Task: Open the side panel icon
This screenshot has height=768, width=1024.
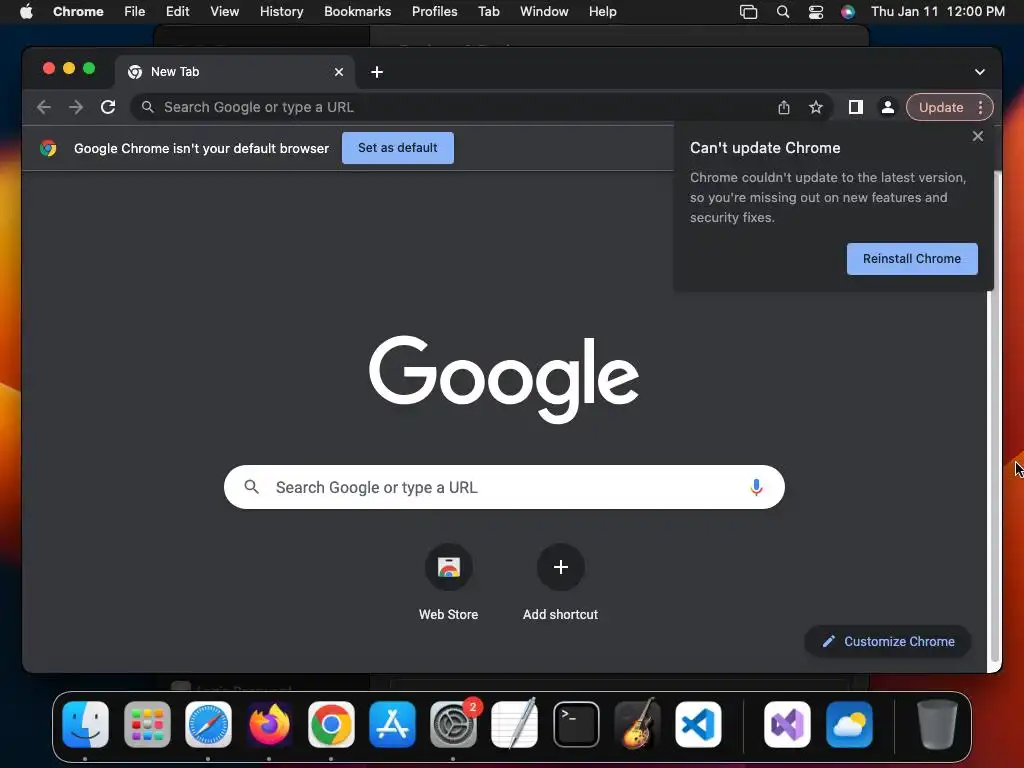Action: (856, 107)
